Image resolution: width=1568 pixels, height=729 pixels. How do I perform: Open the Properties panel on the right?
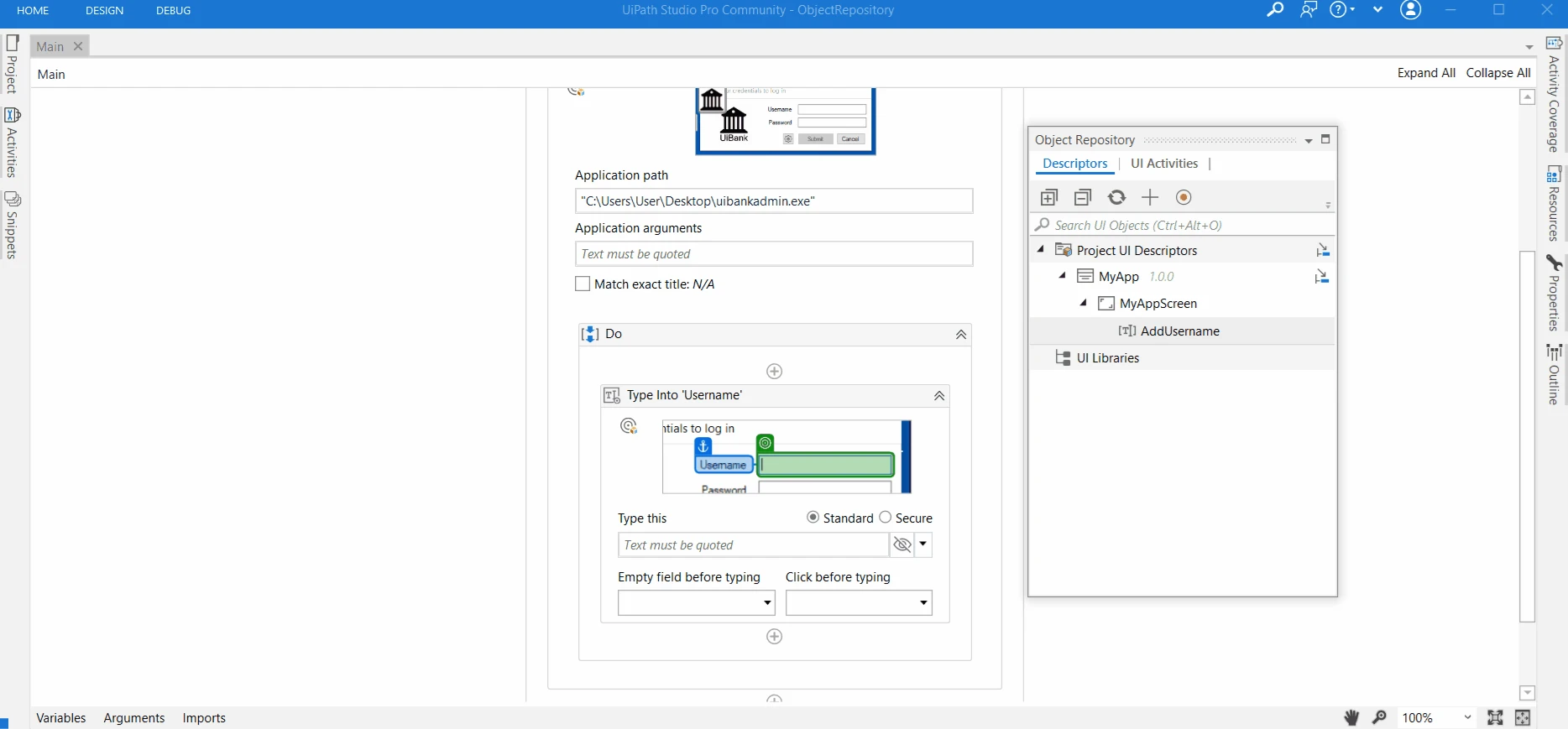[1554, 293]
